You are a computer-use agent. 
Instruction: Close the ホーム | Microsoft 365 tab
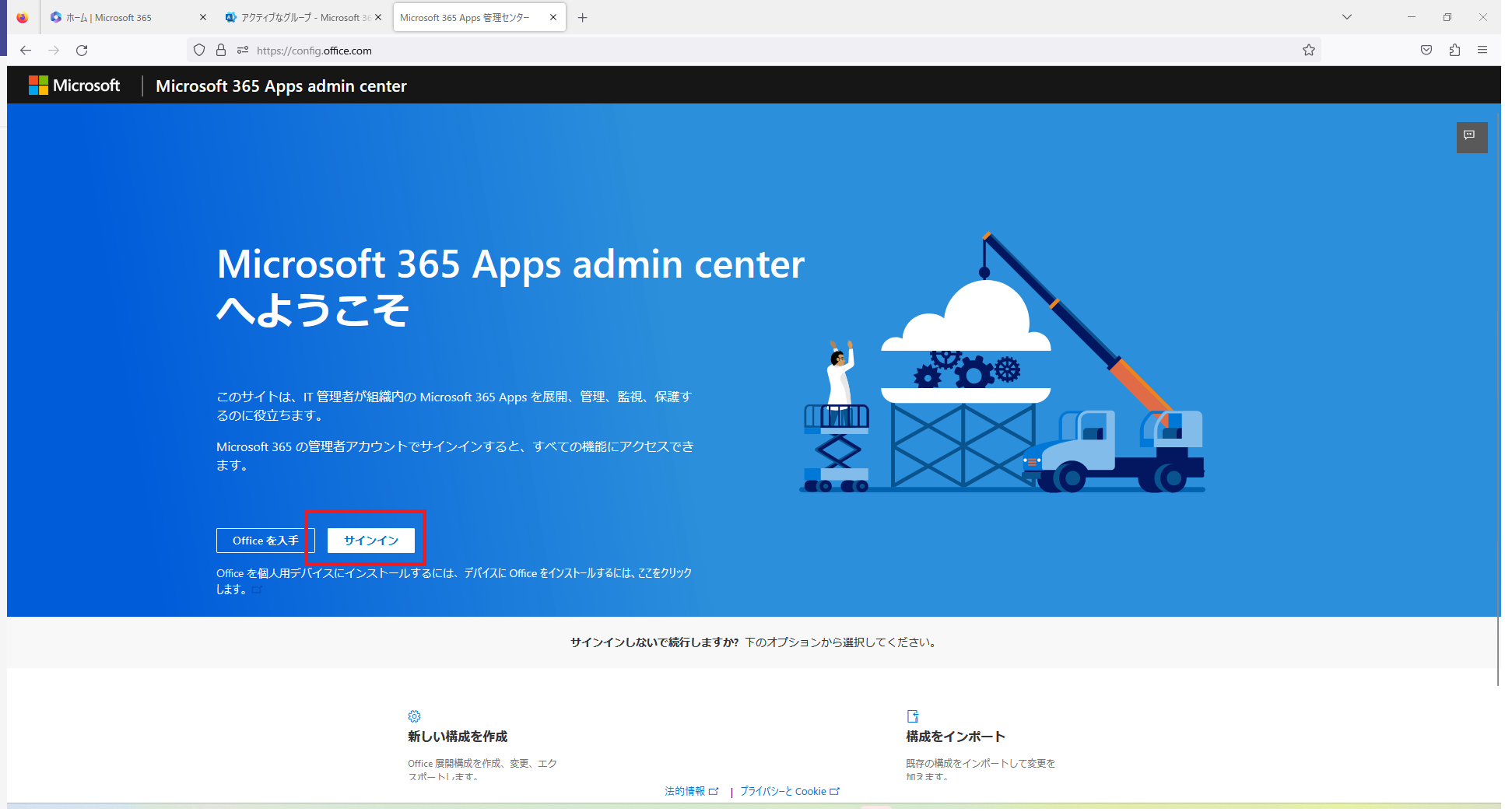[203, 17]
